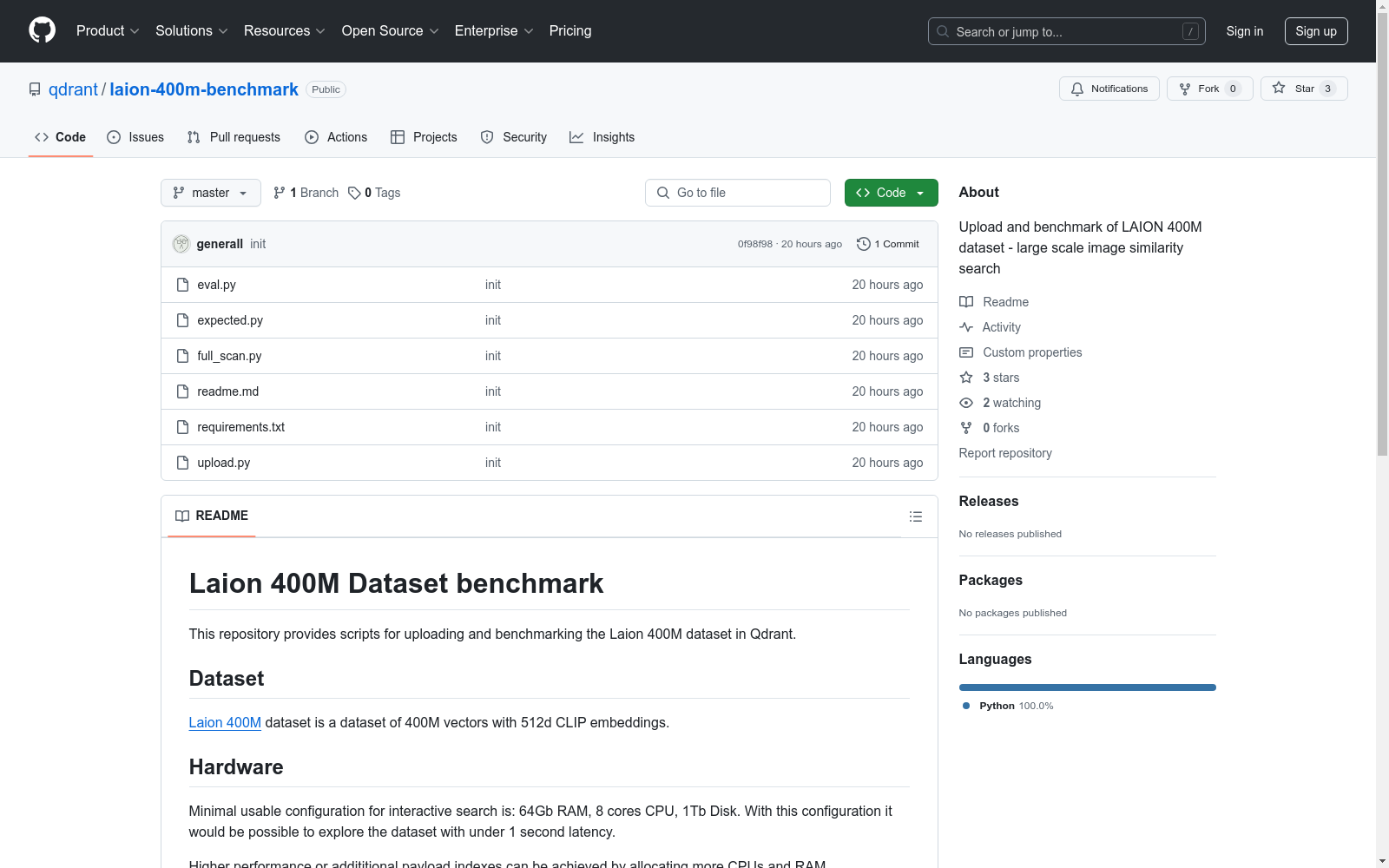Screen dimensions: 1389x868
Task: View the Security tab
Action: [x=514, y=137]
